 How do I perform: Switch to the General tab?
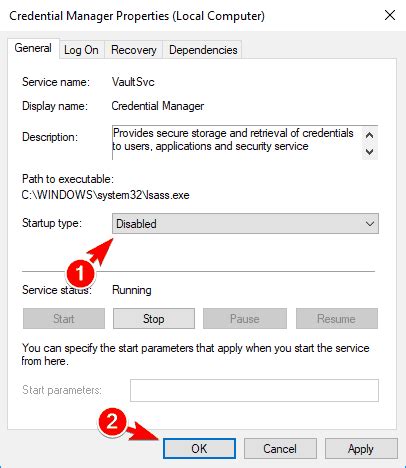coord(33,49)
